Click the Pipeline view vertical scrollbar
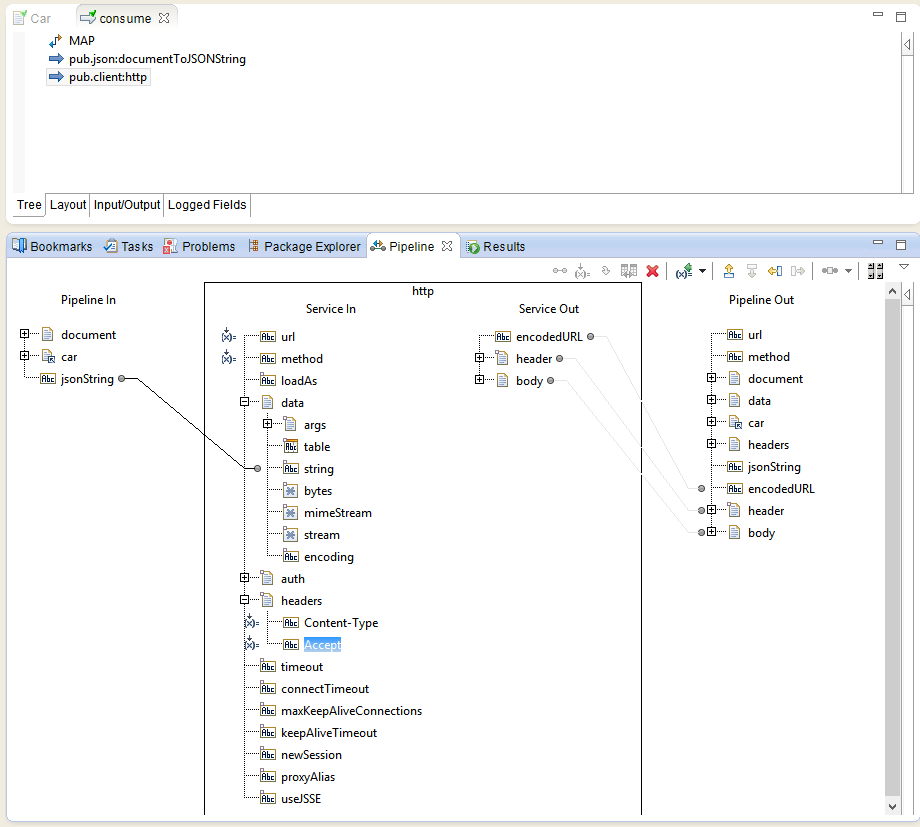 [x=891, y=550]
